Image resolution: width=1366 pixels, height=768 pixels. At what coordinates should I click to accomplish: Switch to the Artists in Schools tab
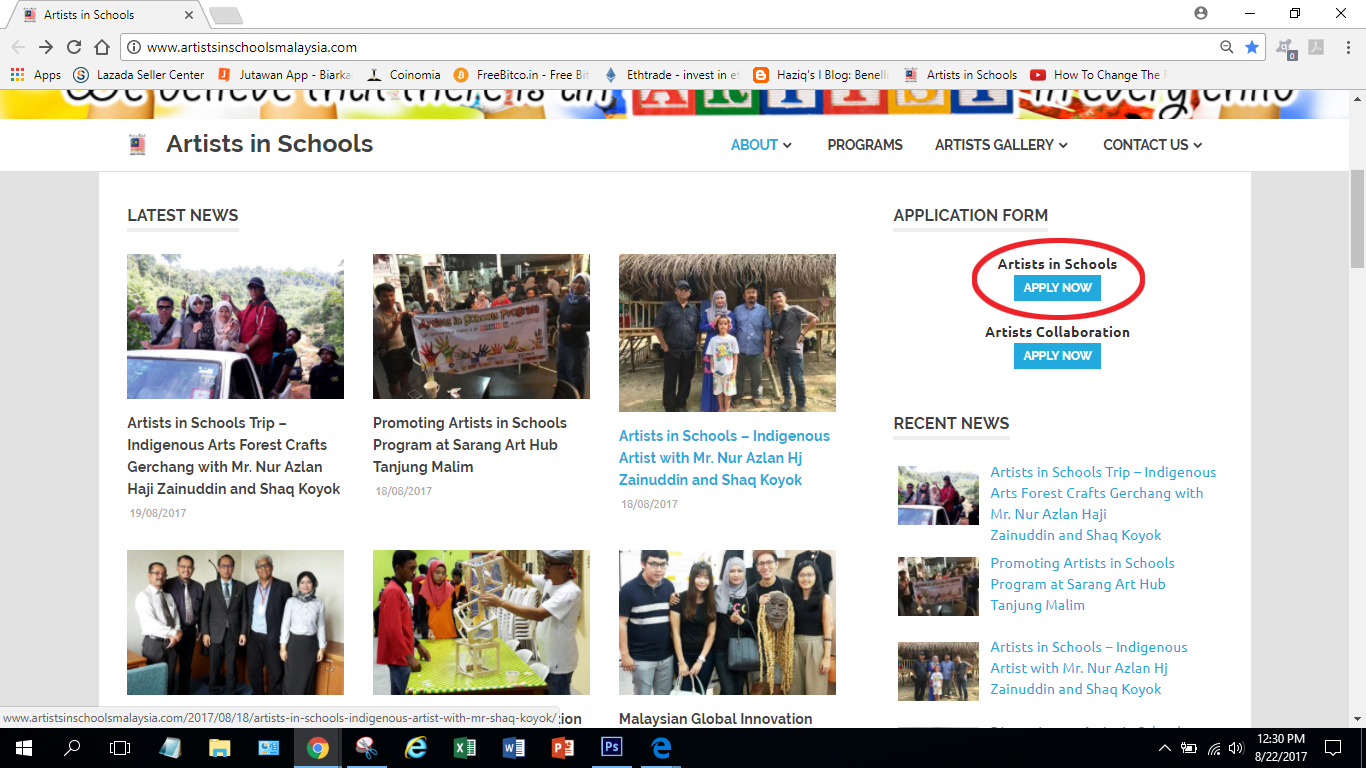coord(100,15)
